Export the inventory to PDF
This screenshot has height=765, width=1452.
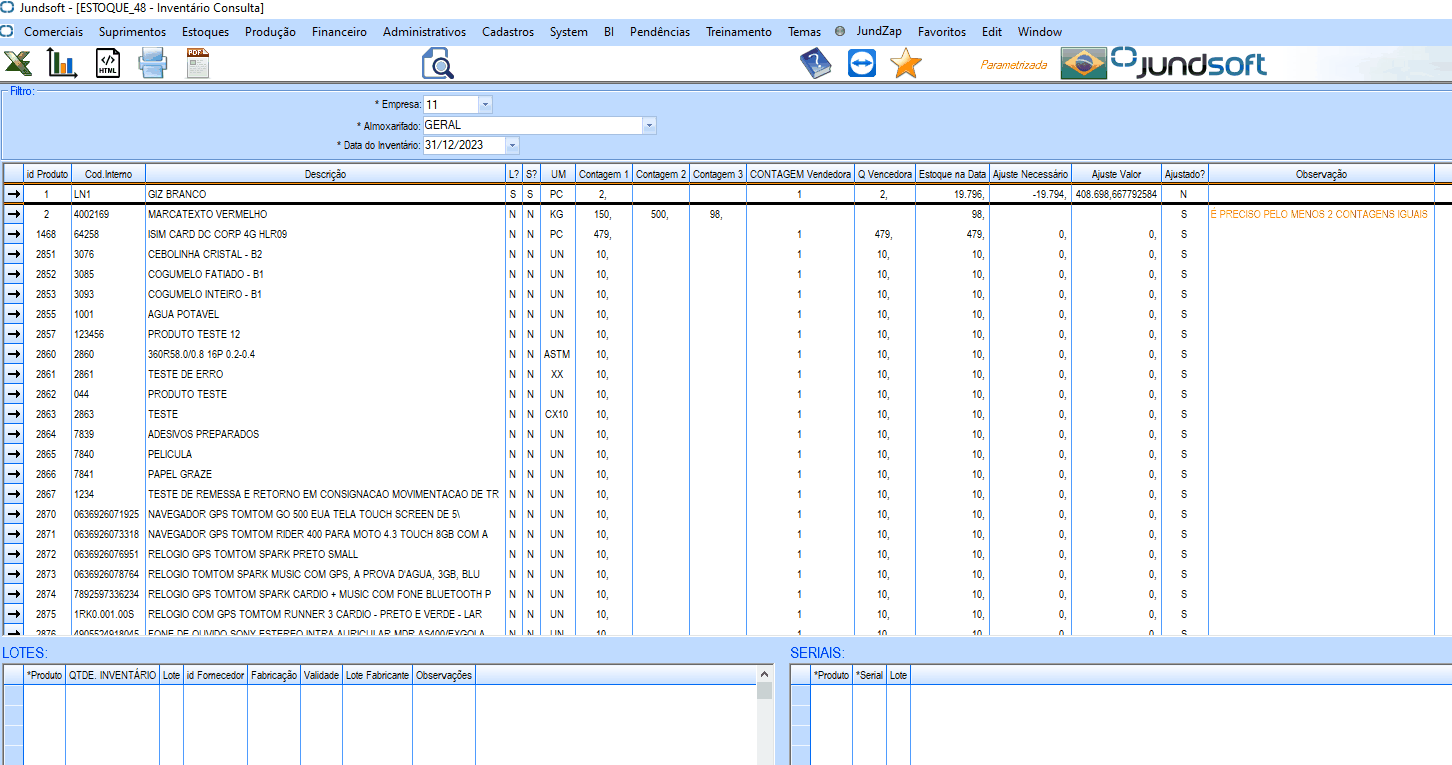pos(197,63)
